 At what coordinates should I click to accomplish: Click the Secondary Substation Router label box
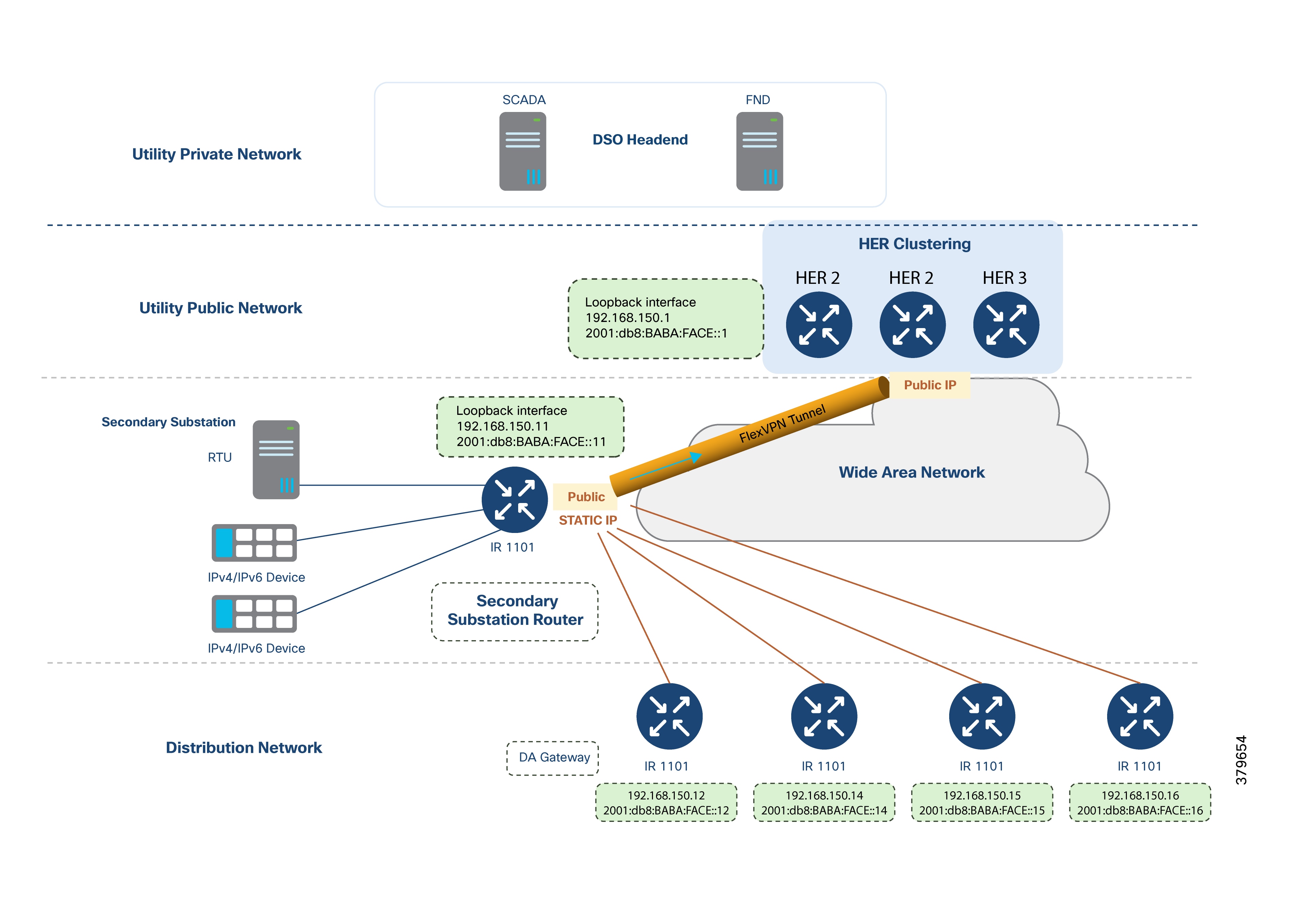pyautogui.click(x=515, y=611)
